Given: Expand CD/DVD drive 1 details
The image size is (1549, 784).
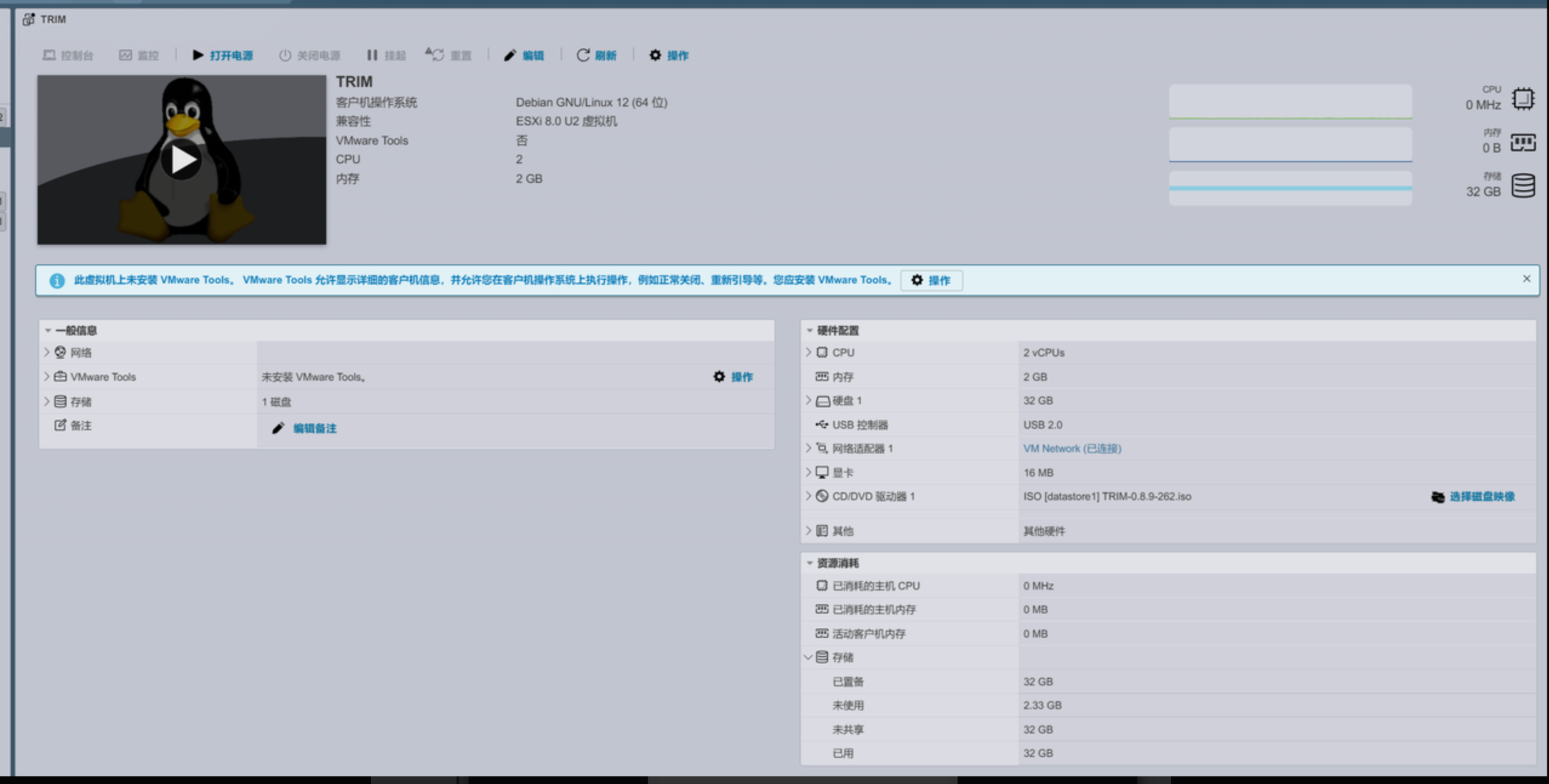Looking at the screenshot, I should (x=808, y=496).
